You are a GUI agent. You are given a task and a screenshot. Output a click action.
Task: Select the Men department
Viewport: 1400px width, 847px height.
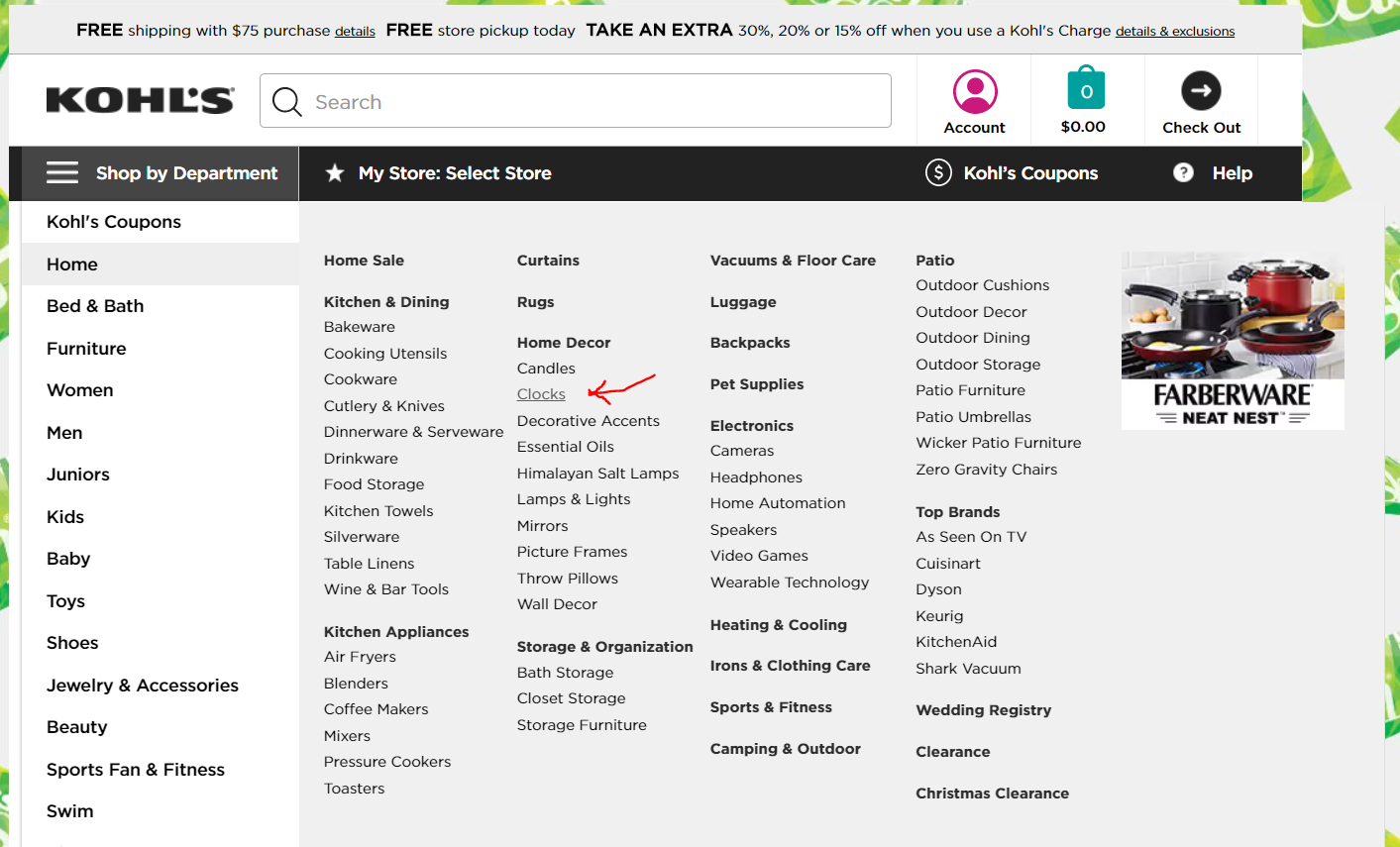click(x=64, y=433)
